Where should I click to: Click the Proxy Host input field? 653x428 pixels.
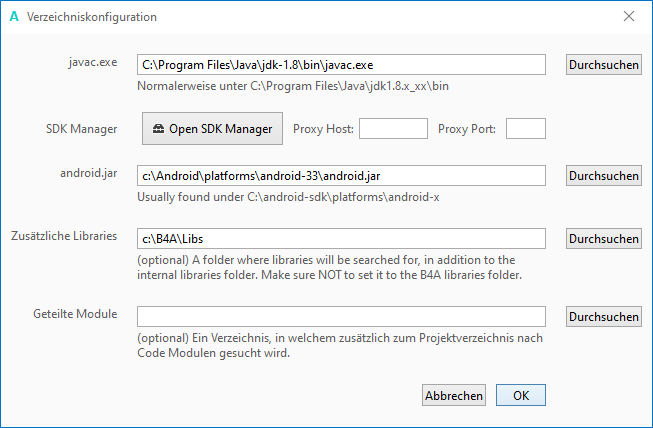click(x=393, y=129)
